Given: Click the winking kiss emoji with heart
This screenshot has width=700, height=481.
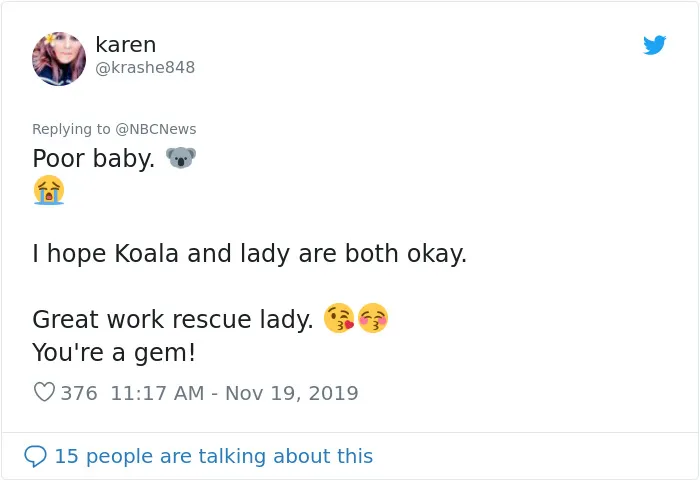Looking at the screenshot, I should click(339, 318).
